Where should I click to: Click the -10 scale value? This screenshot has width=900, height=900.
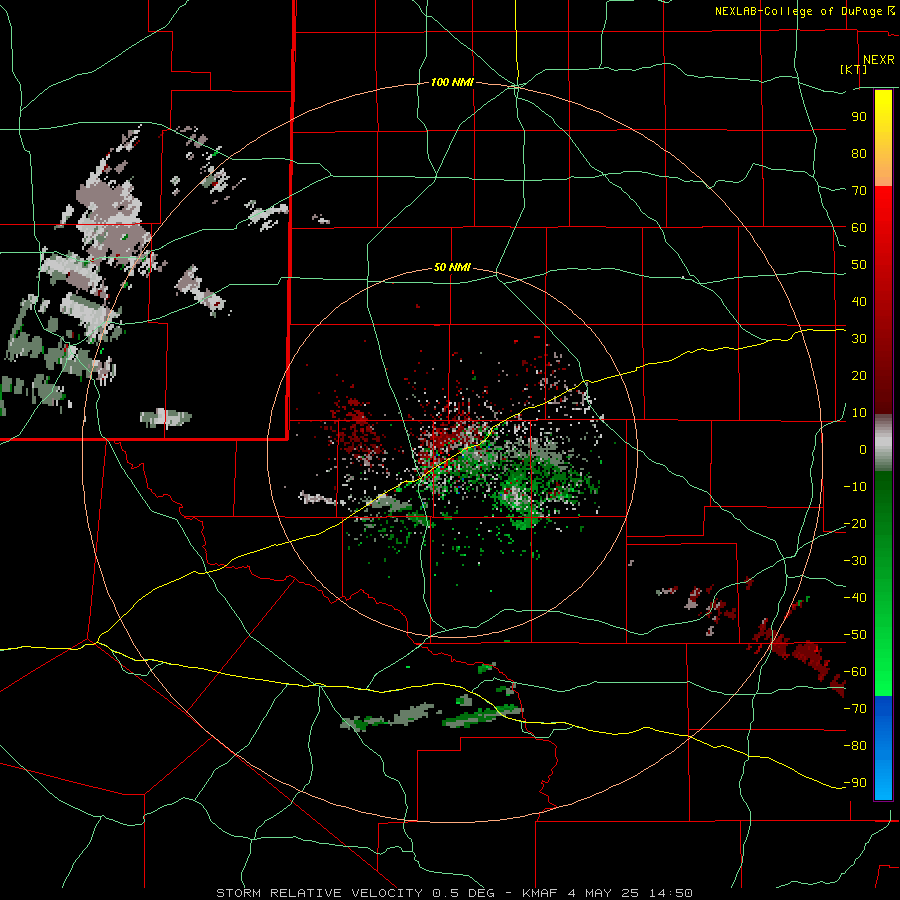[x=855, y=487]
